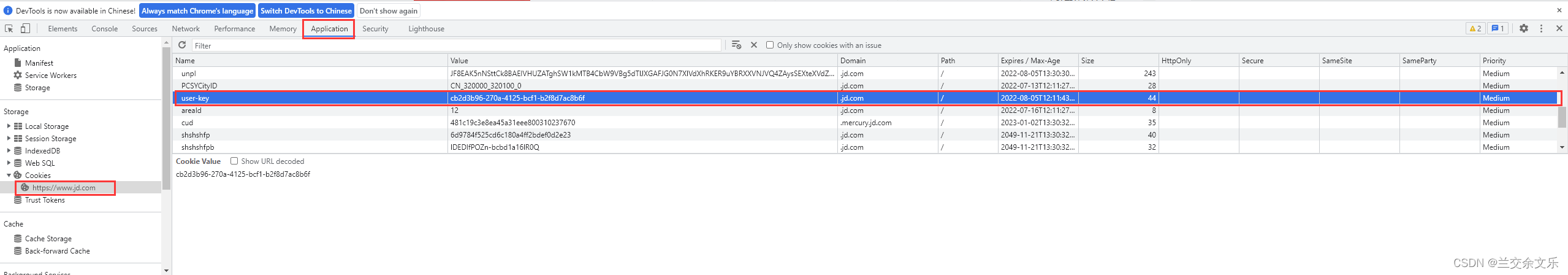Open DevTools settings gear
This screenshot has width=1568, height=275.
1524,28
